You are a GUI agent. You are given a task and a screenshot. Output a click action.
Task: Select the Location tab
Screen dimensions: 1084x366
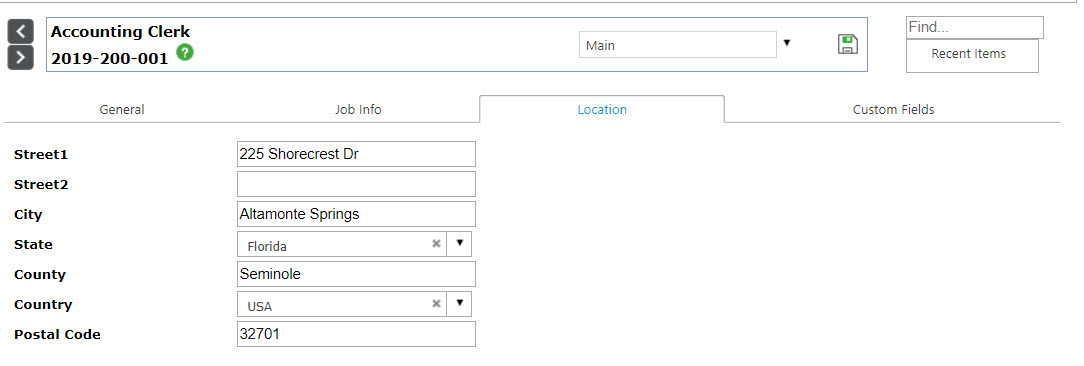602,109
